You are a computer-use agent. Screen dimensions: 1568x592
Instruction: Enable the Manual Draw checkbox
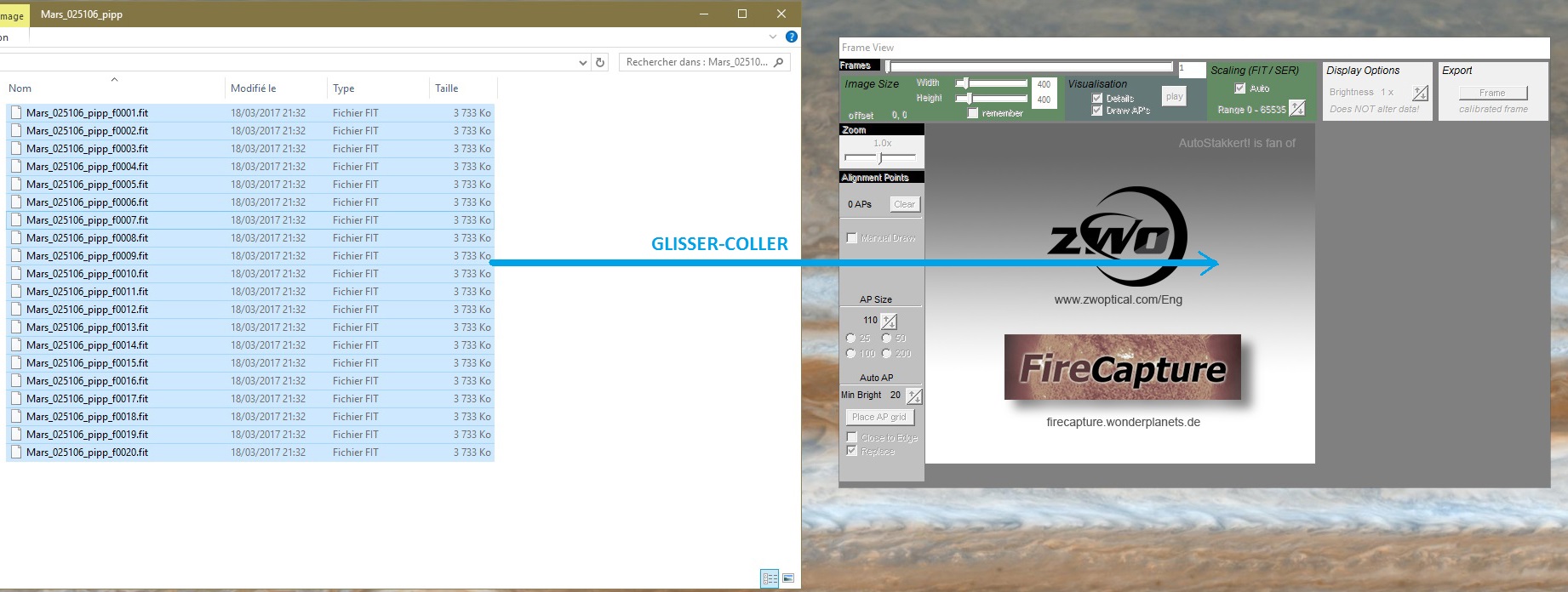pyautogui.click(x=852, y=238)
